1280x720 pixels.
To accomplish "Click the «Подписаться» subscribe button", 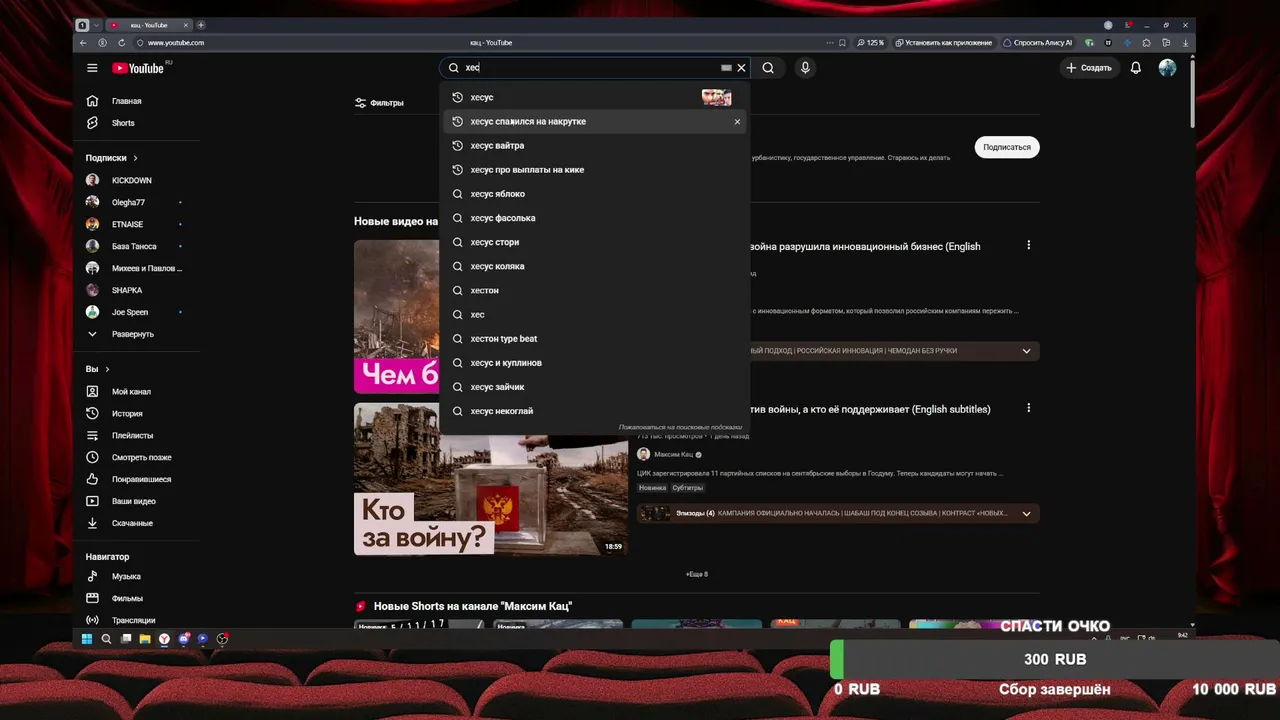I will tap(1007, 147).
